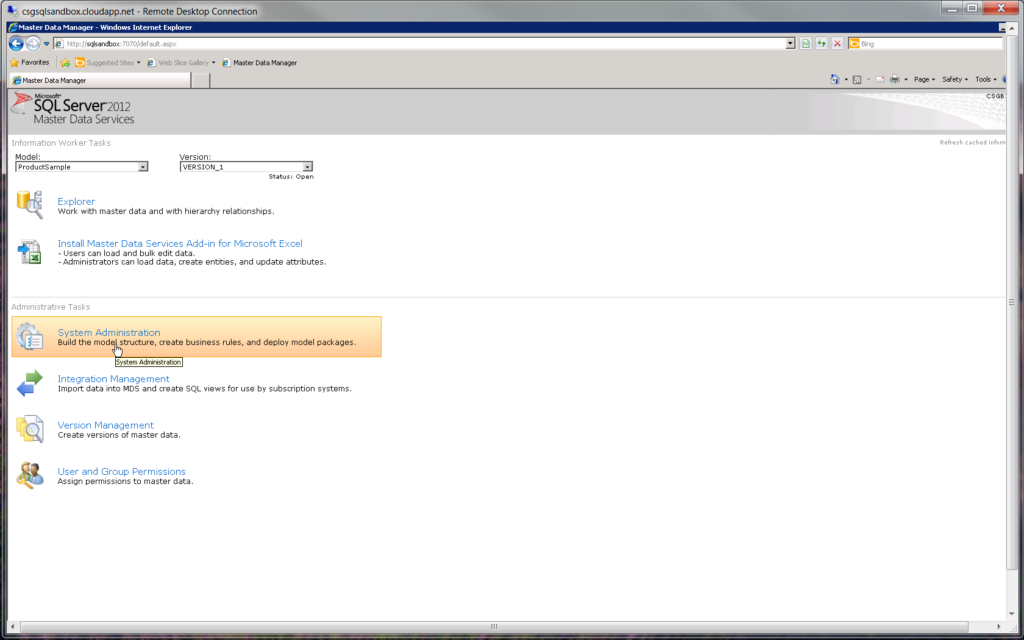The width and height of the screenshot is (1024, 640).
Task: Open the Safety menu dropdown
Action: [x=954, y=79]
